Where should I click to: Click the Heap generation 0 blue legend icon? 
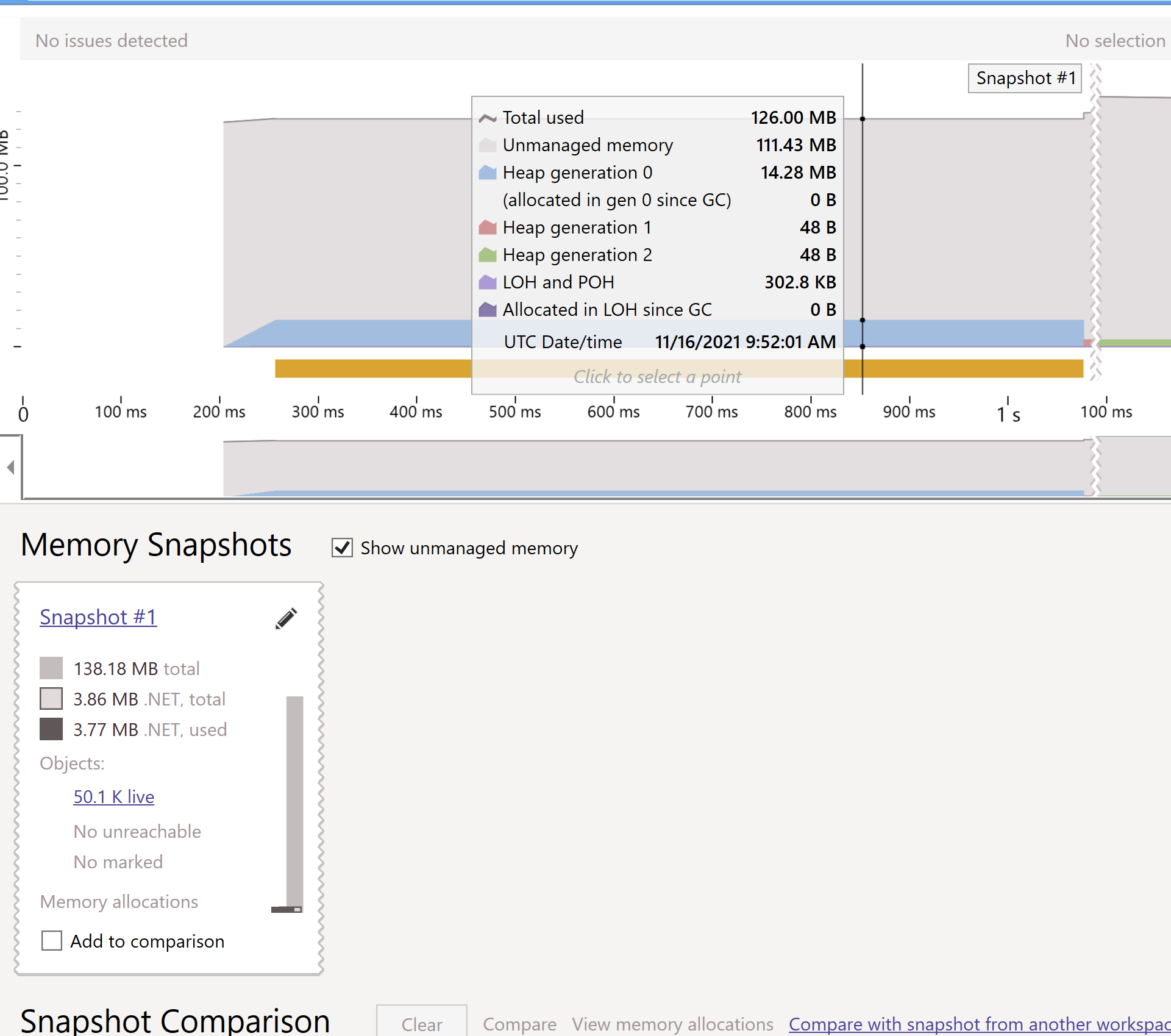(488, 173)
